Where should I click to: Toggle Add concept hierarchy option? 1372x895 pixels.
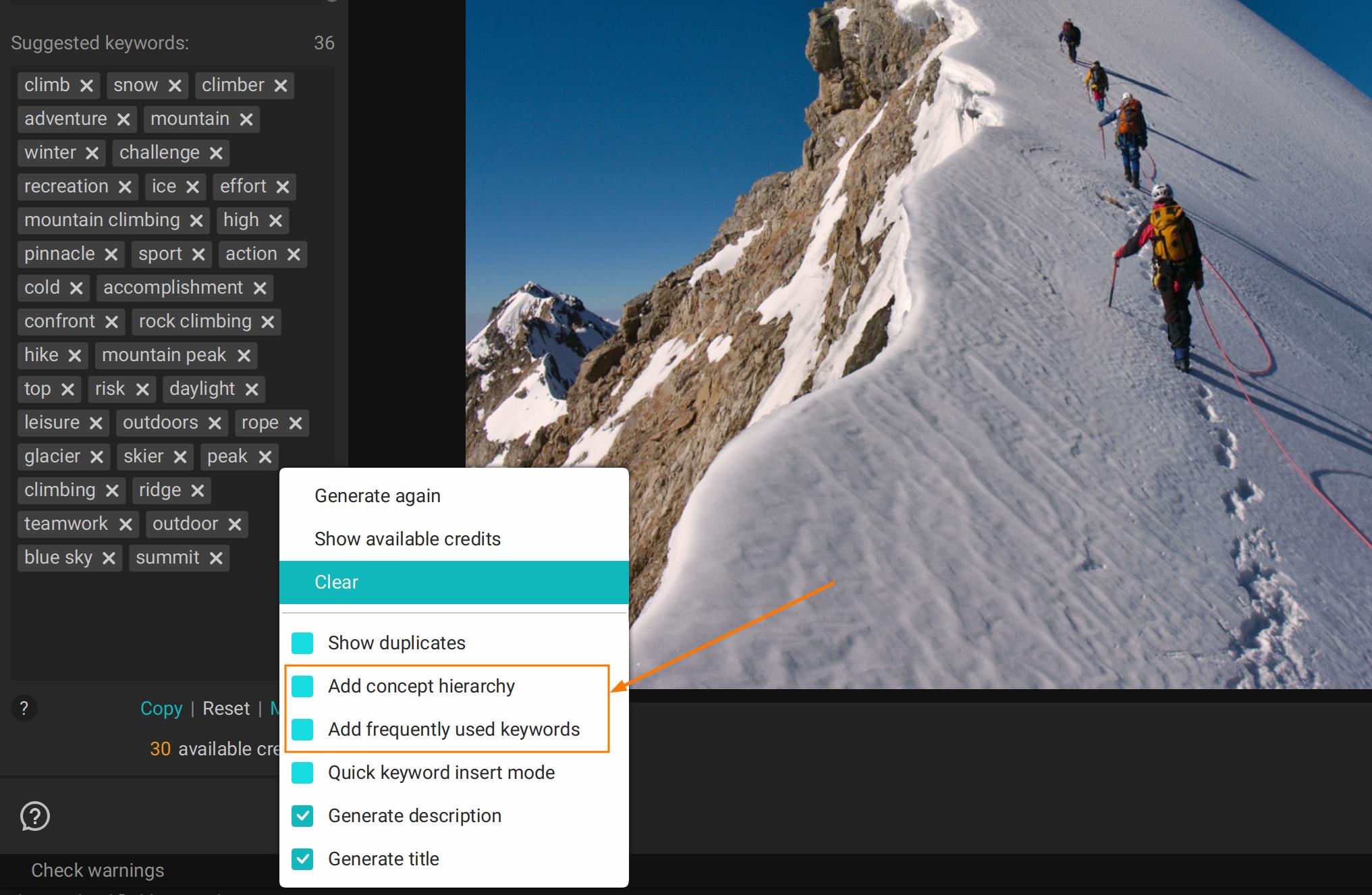tap(302, 686)
